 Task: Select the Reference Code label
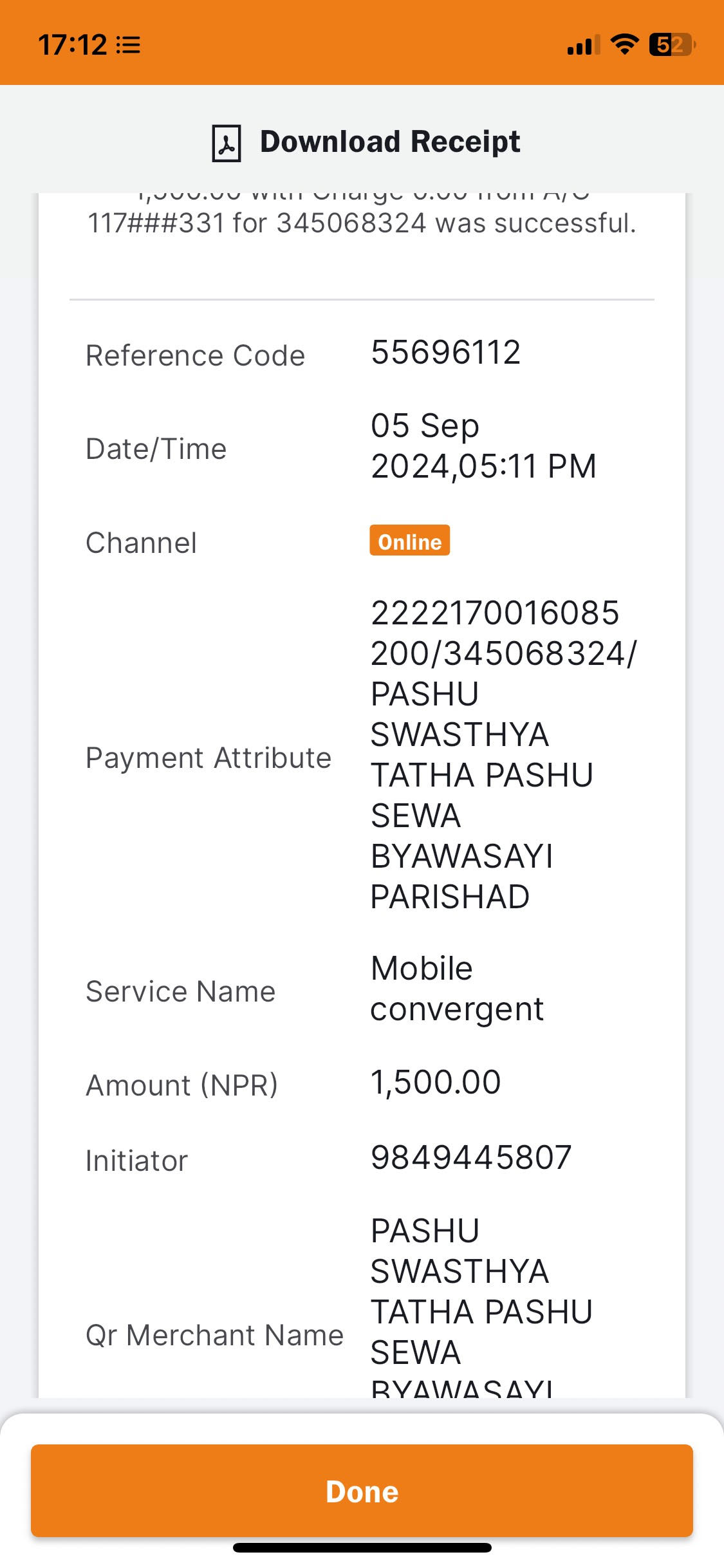tap(196, 355)
